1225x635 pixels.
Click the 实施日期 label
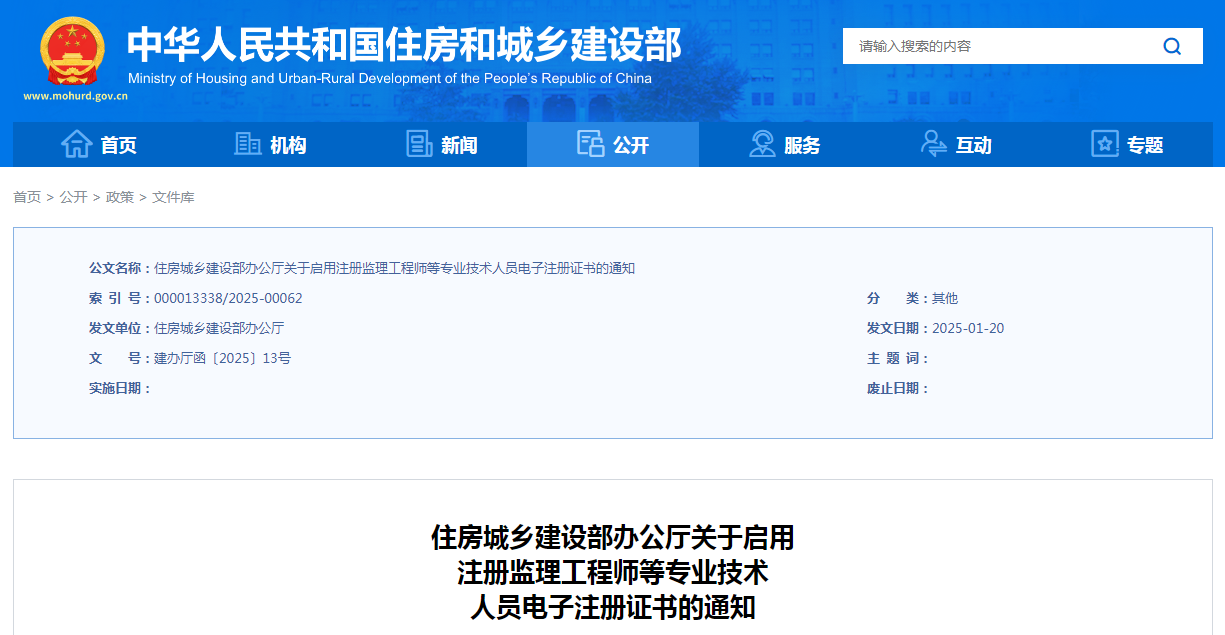[x=120, y=388]
